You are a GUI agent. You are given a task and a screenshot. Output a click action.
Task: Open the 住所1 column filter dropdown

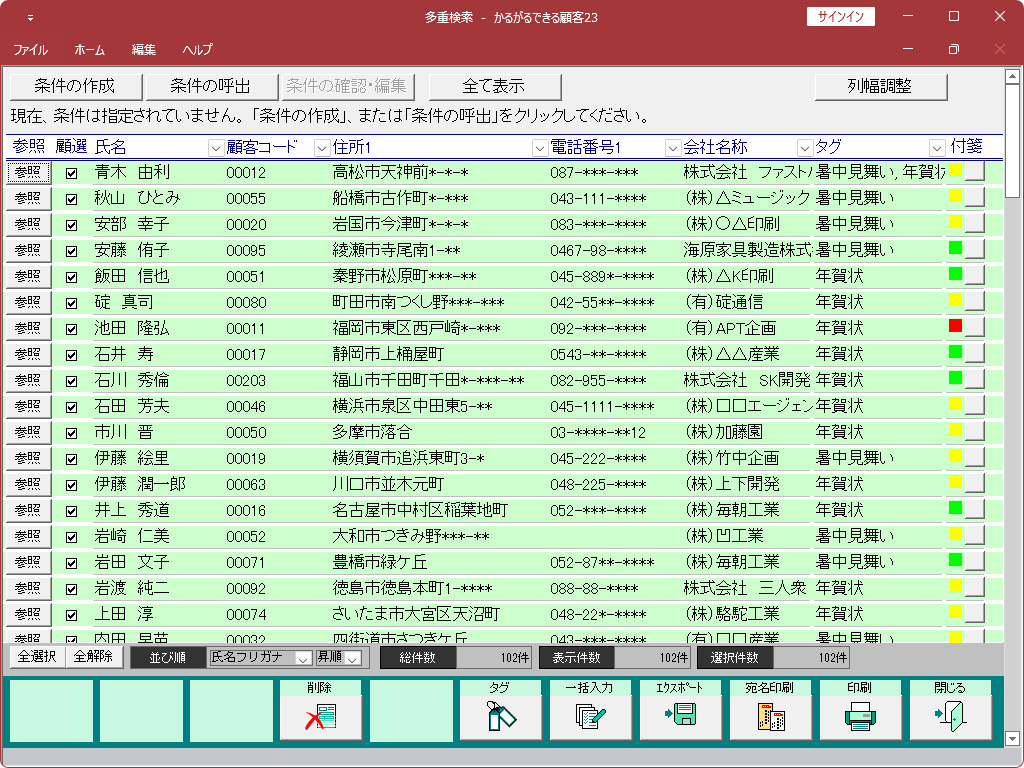point(539,148)
